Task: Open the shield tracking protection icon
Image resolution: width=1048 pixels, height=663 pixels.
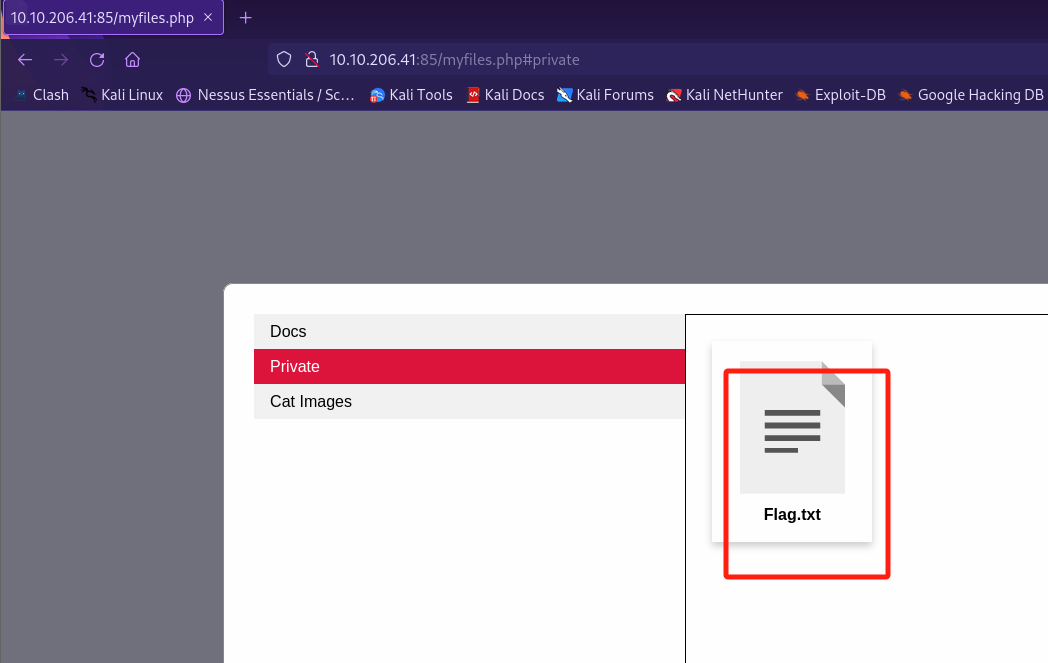Action: tap(284, 59)
